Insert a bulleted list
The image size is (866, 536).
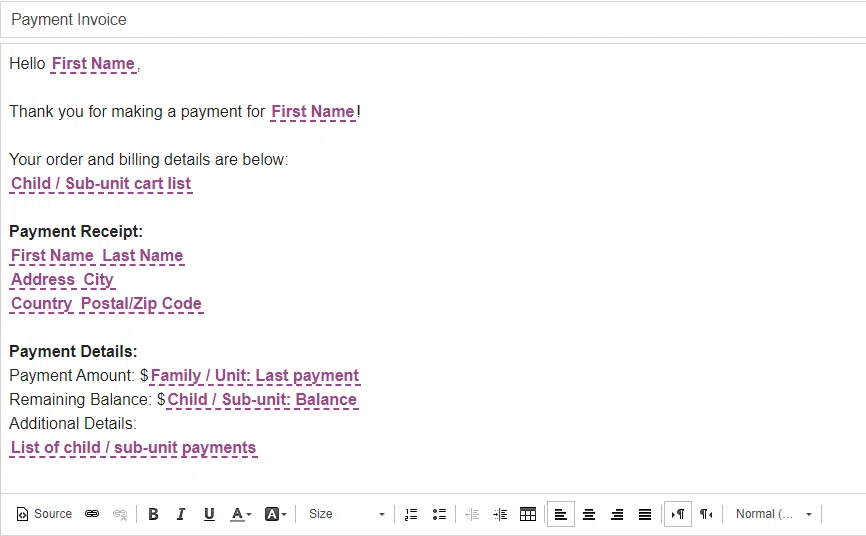tap(439, 514)
